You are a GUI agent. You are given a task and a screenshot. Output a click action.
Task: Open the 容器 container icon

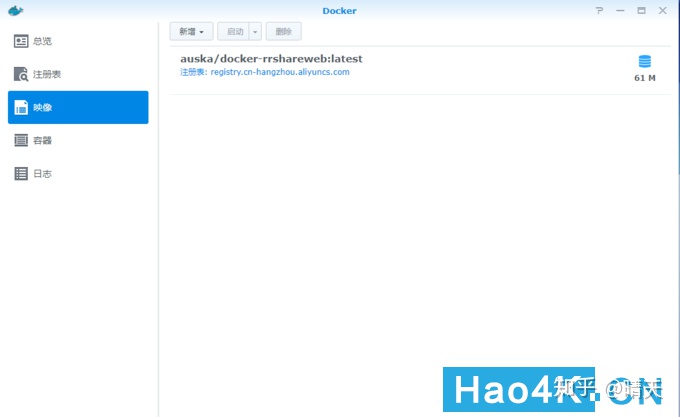coord(21,140)
